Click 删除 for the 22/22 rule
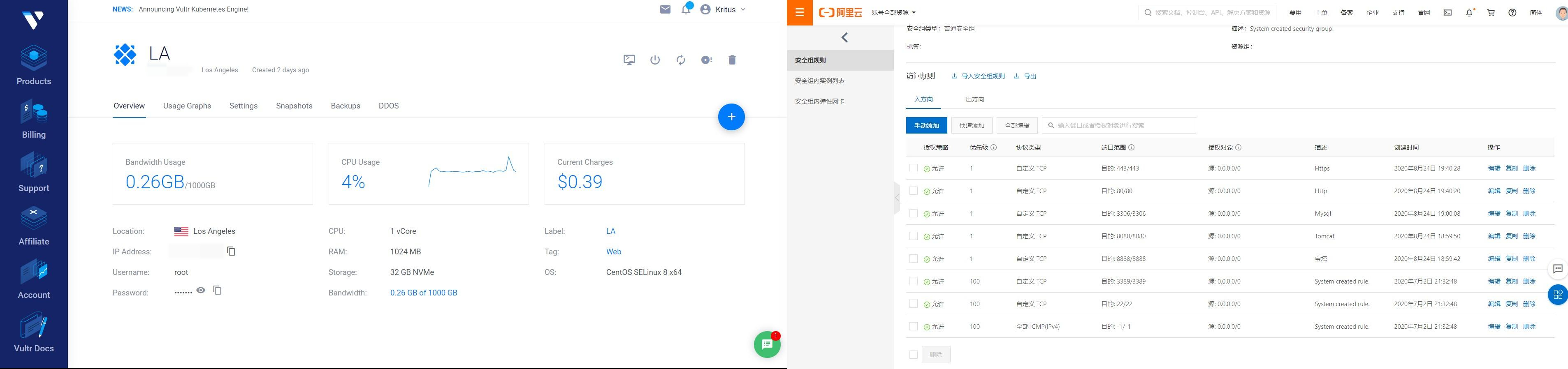 click(x=1529, y=304)
